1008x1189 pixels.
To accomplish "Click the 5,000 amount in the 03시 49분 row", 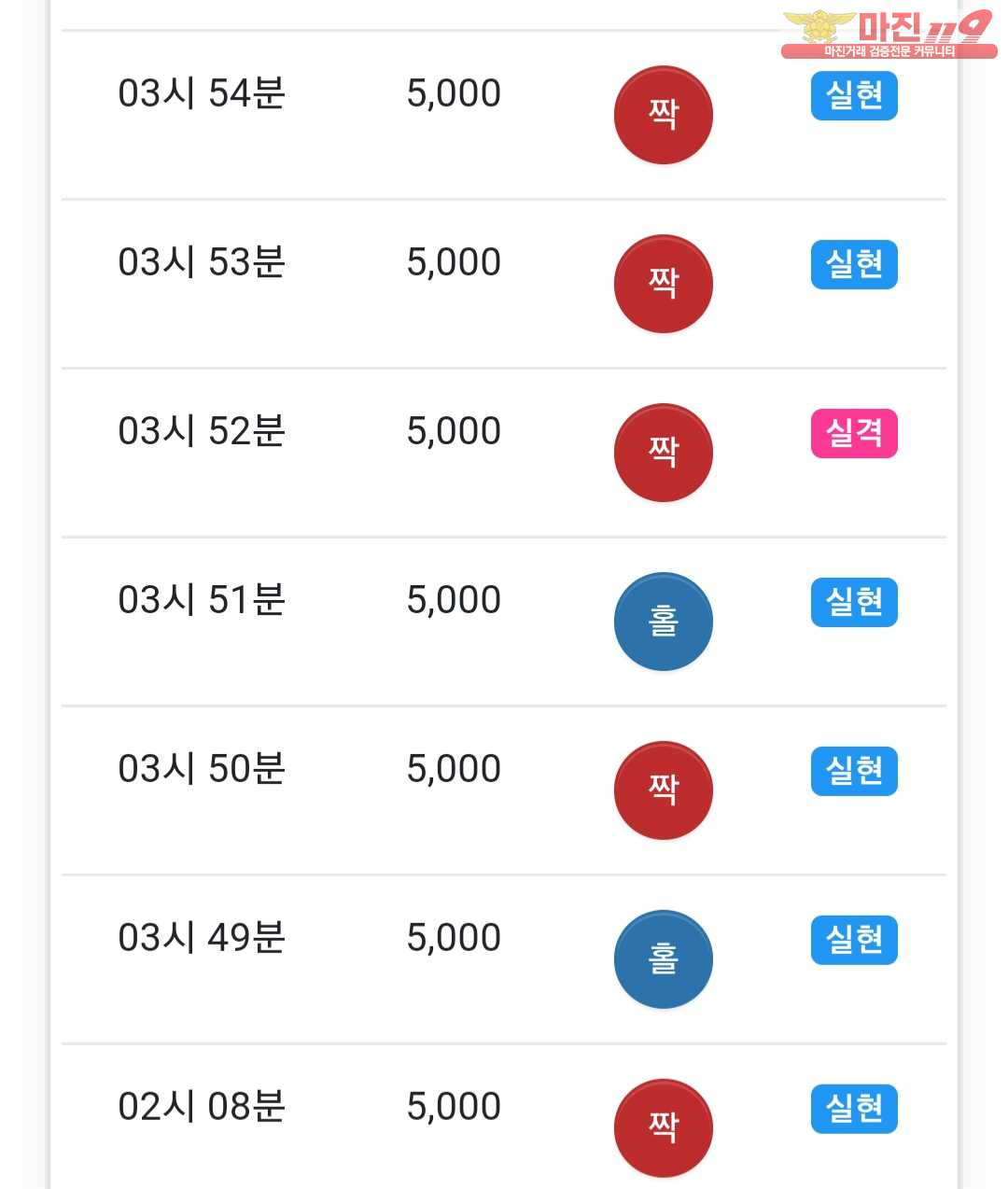I will point(454,938).
